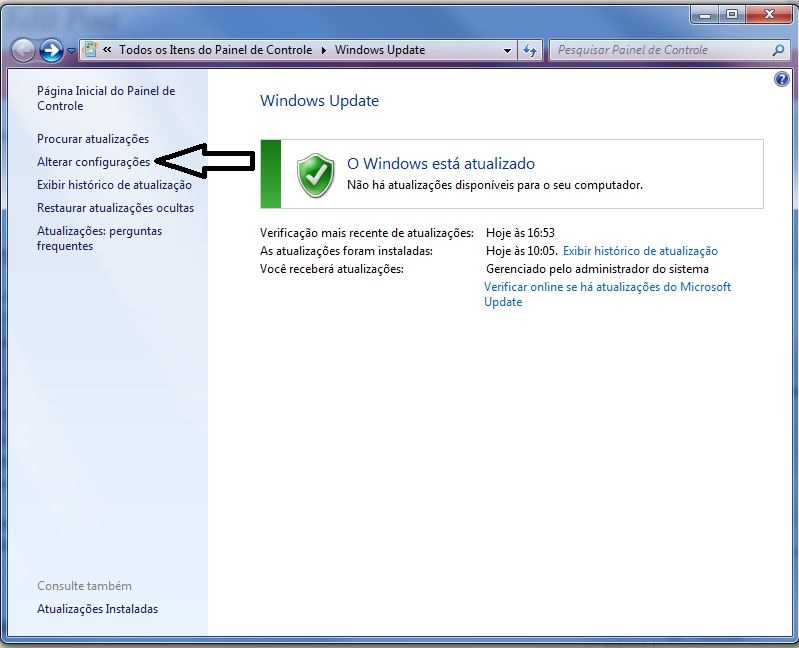This screenshot has height=648, width=799.
Task: Go to 'Página Inicial do Painel de Controle'
Action: coord(105,98)
